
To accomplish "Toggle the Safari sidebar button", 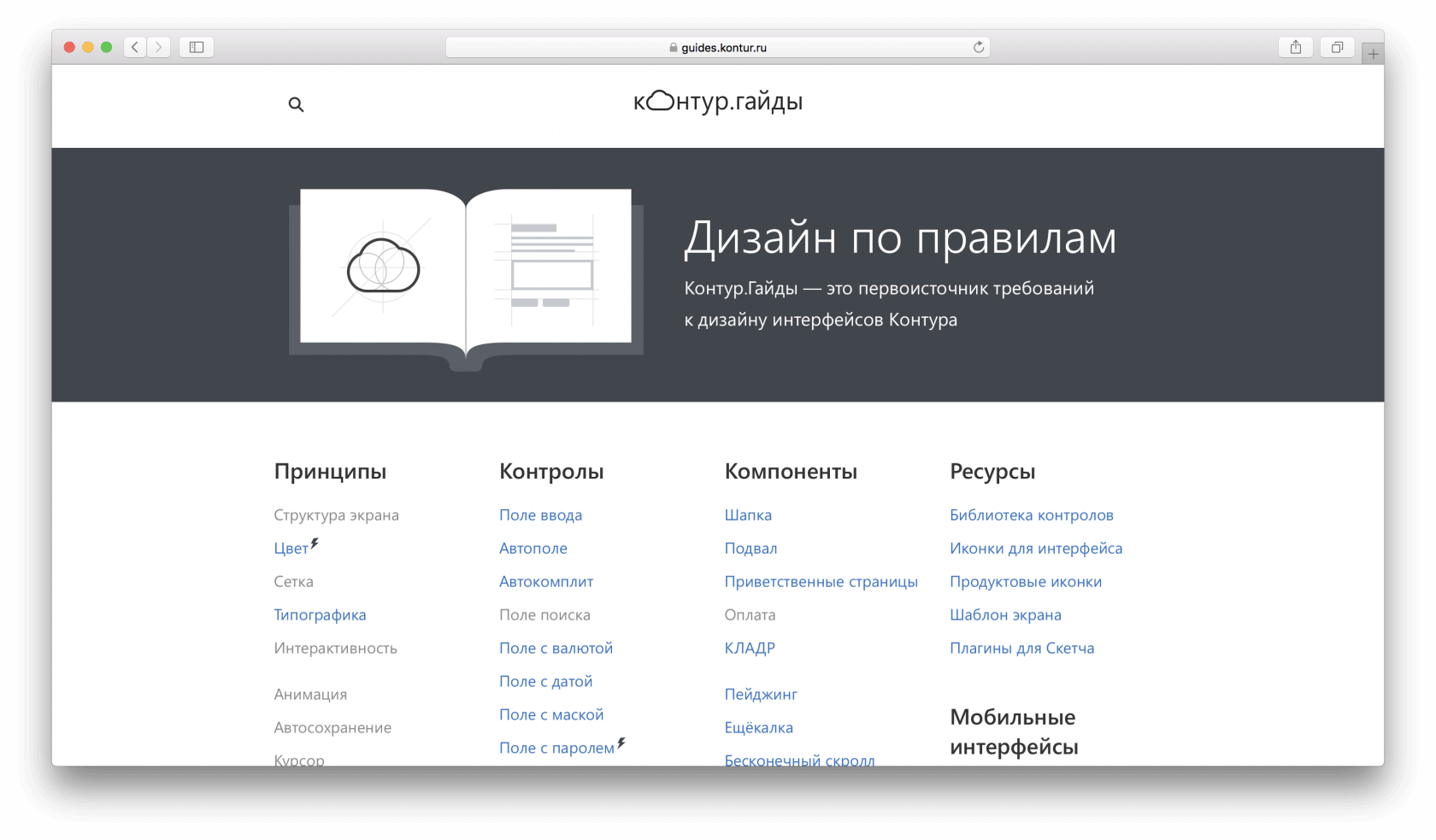I will 197,47.
